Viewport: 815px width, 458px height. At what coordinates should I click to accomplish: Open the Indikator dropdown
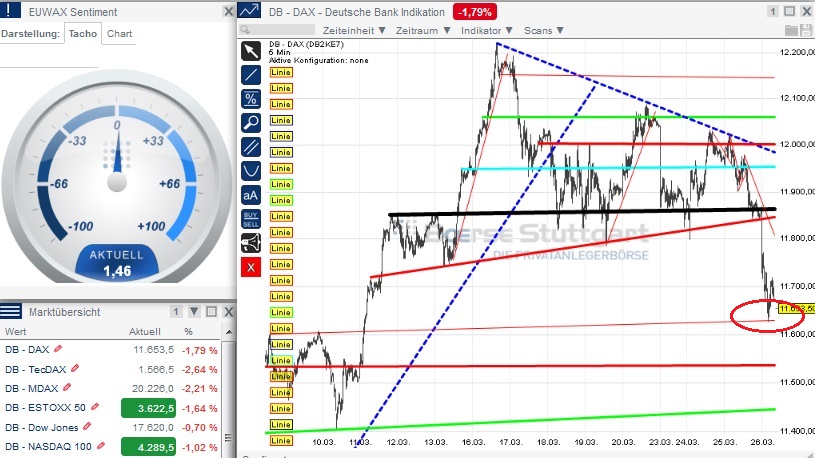pos(487,31)
